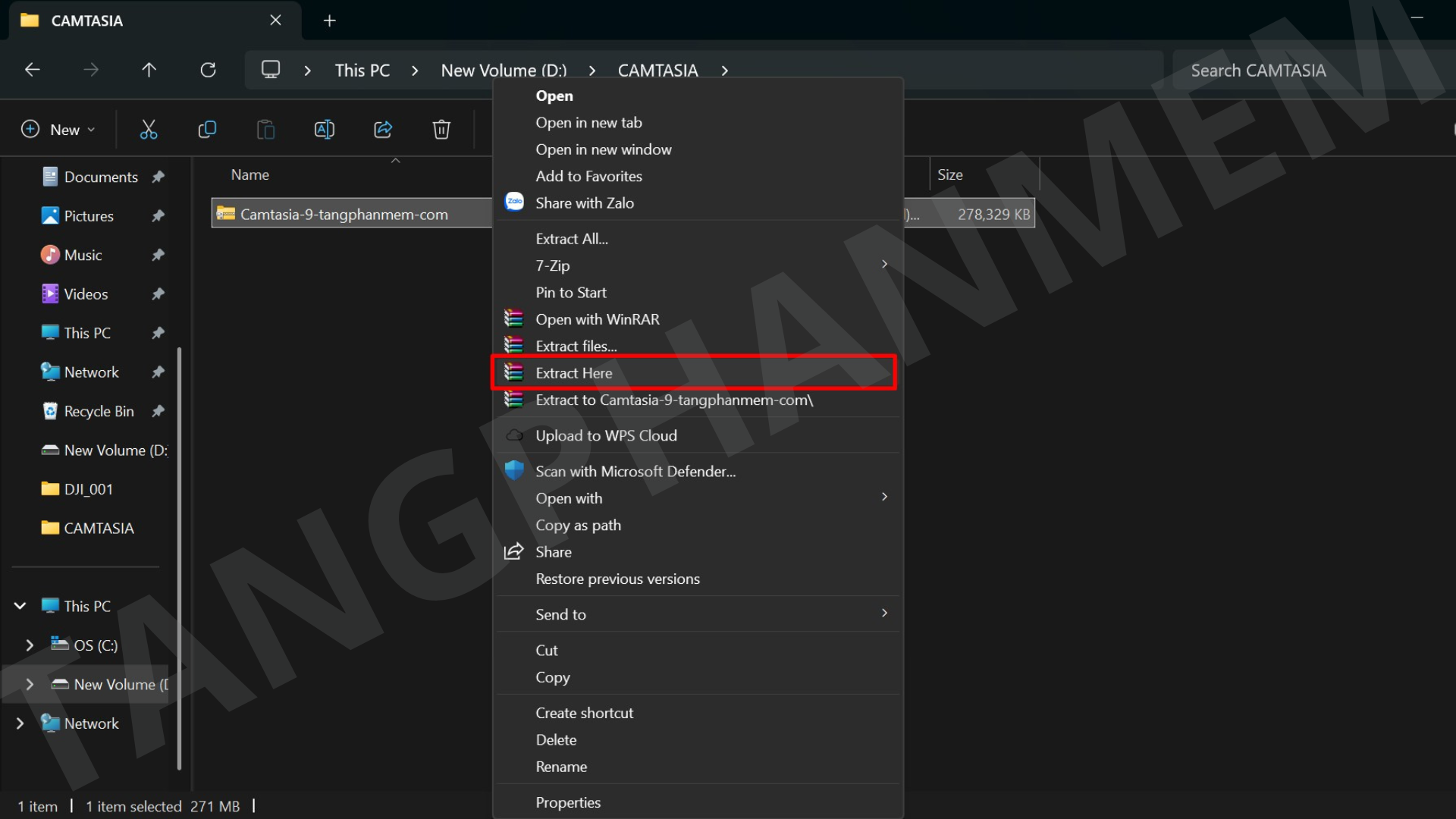Click the WinRAR icon beside Open with WinRAR
The width and height of the screenshot is (1456, 819).
coord(514,318)
